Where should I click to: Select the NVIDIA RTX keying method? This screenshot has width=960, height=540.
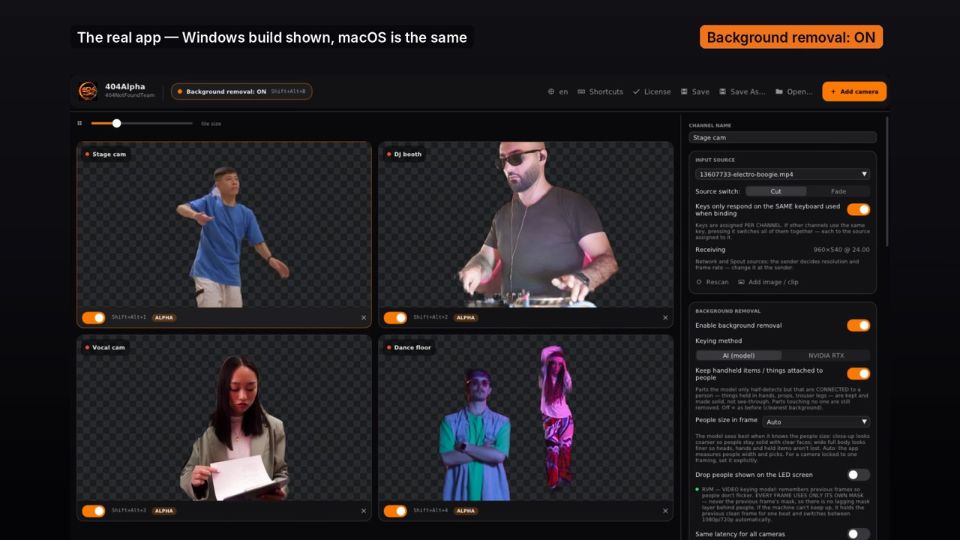point(826,355)
